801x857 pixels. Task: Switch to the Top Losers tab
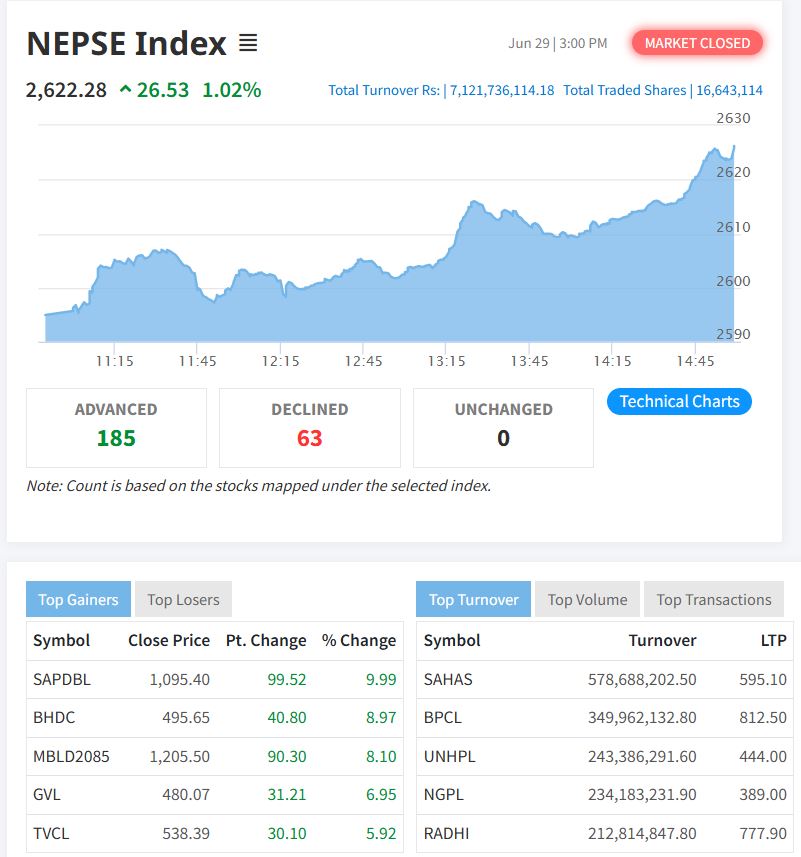(183, 600)
